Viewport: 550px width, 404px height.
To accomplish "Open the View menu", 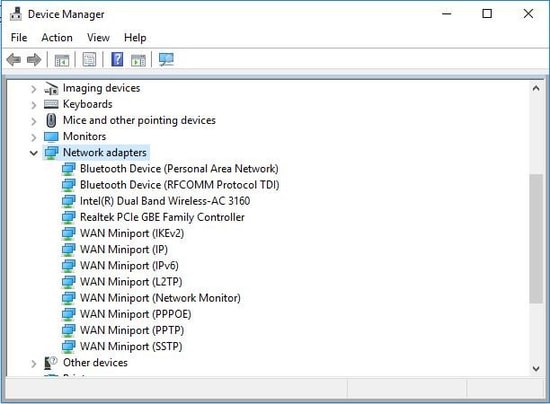I will 98,38.
